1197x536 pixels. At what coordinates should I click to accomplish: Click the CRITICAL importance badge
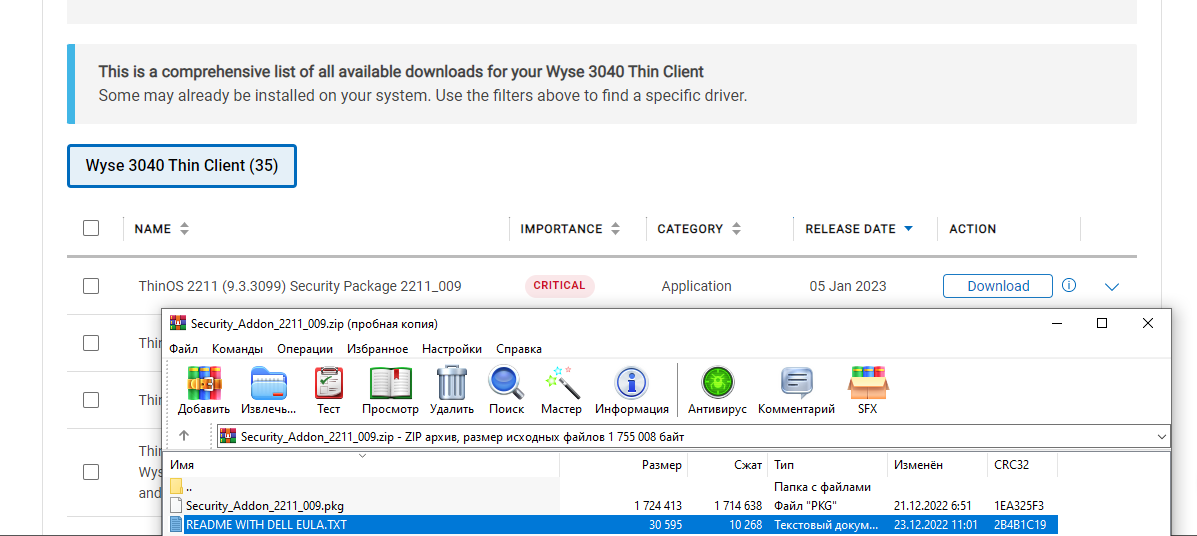pyautogui.click(x=560, y=286)
